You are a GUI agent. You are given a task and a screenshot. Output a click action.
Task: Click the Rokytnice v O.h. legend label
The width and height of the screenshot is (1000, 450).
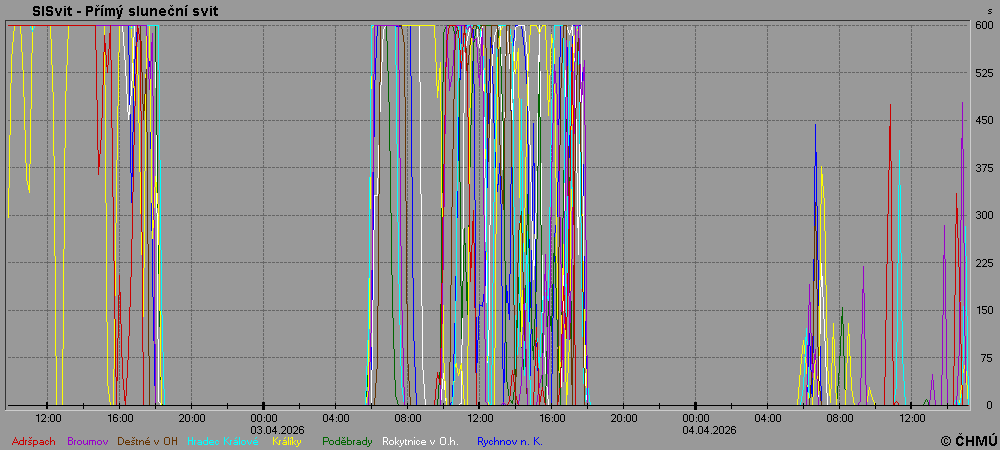click(420, 441)
